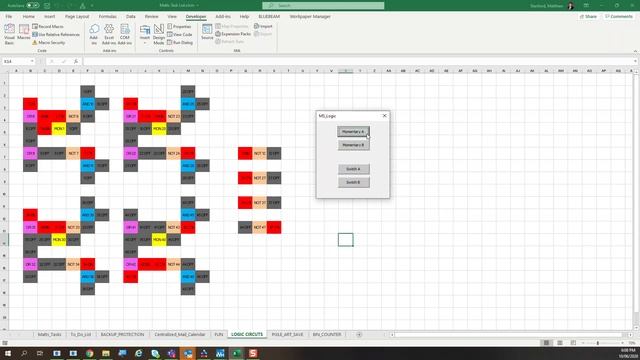Select the yellow MON 20 cell
Image resolution: width=640 pixels, height=360 pixels.
(x=159, y=129)
